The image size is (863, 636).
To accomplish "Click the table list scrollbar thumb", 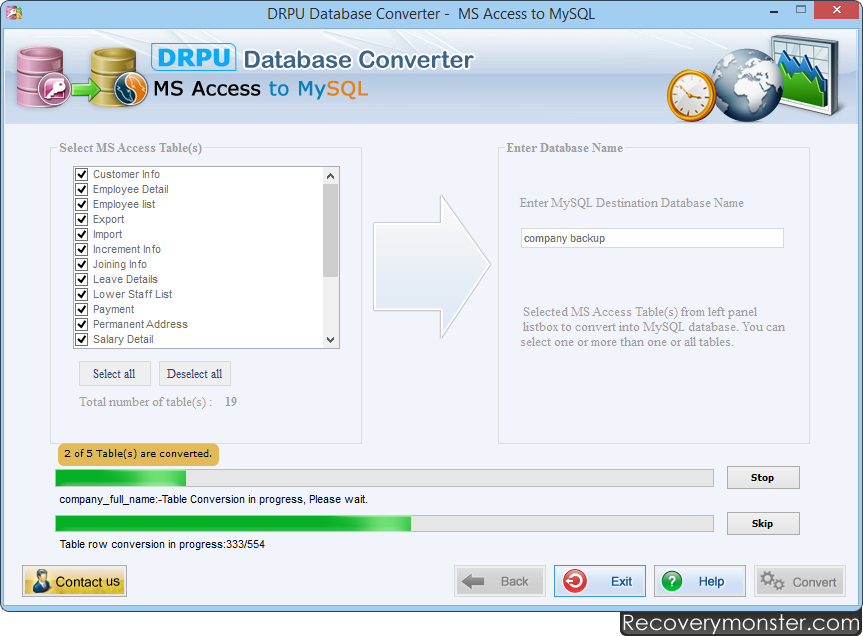I will tap(330, 231).
